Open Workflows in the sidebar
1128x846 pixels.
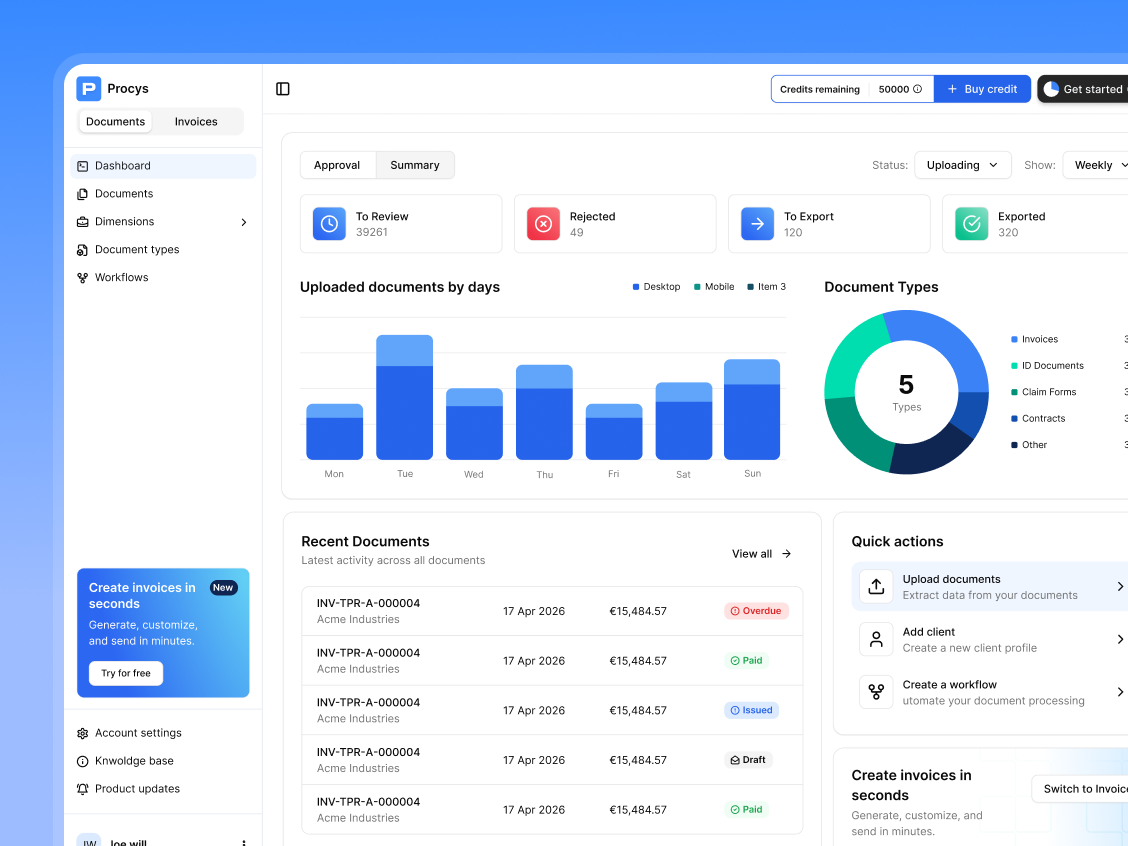[163, 278]
